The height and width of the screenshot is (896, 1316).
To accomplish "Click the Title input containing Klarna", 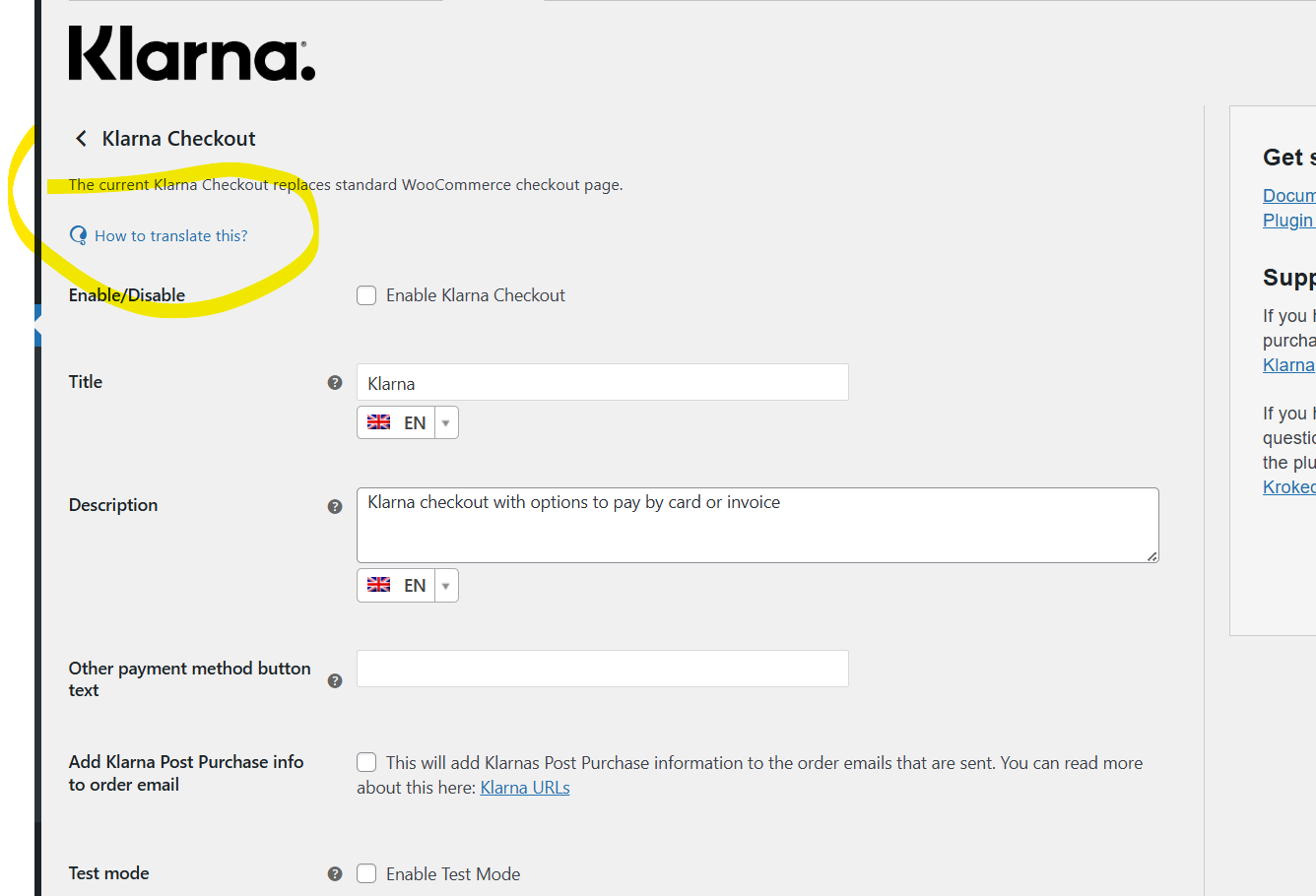I will [603, 382].
